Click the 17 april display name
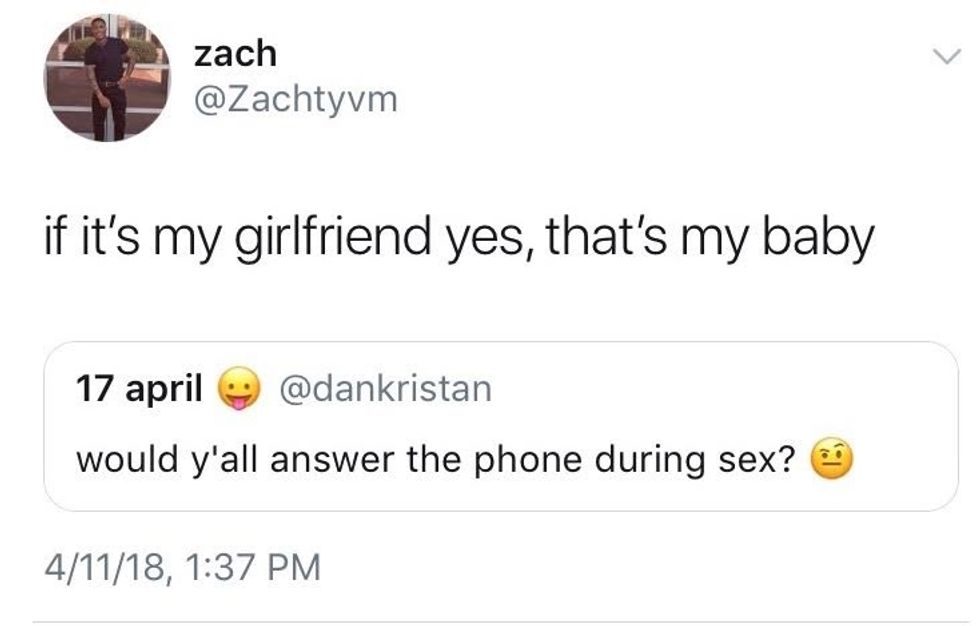 [139, 387]
